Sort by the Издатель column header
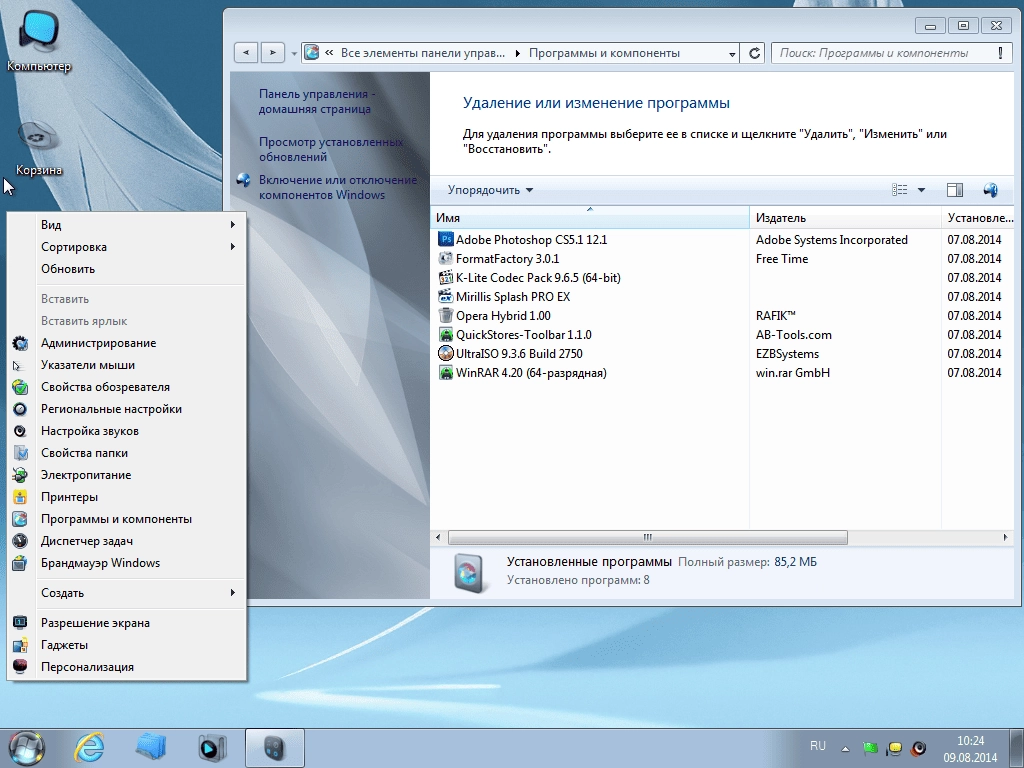1024x768 pixels. [845, 218]
